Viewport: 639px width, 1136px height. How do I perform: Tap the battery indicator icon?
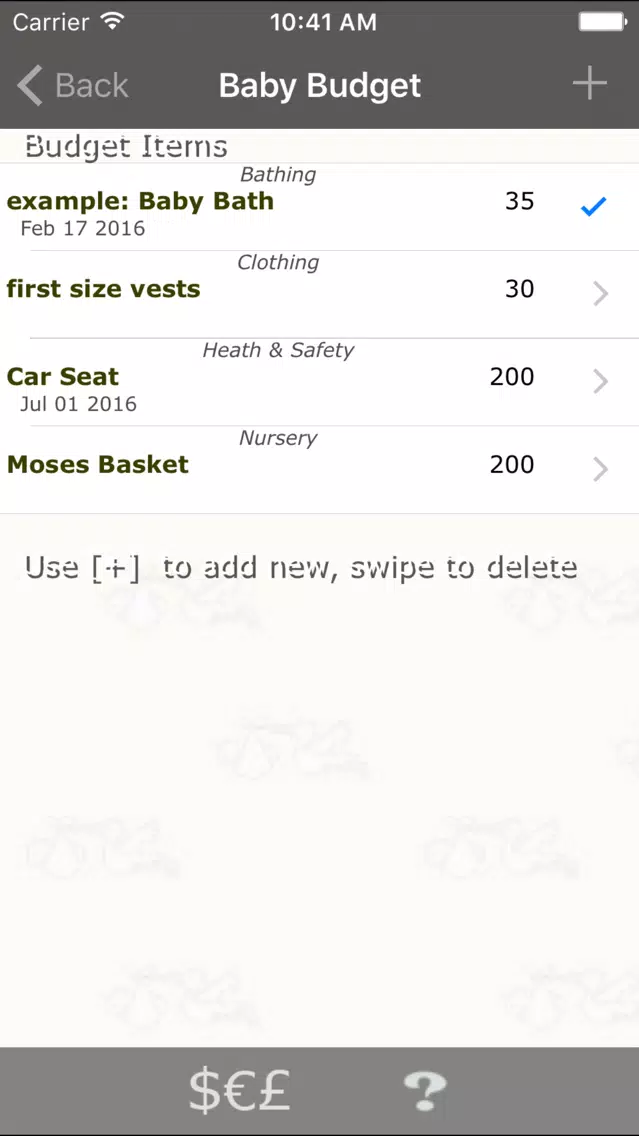(x=603, y=22)
